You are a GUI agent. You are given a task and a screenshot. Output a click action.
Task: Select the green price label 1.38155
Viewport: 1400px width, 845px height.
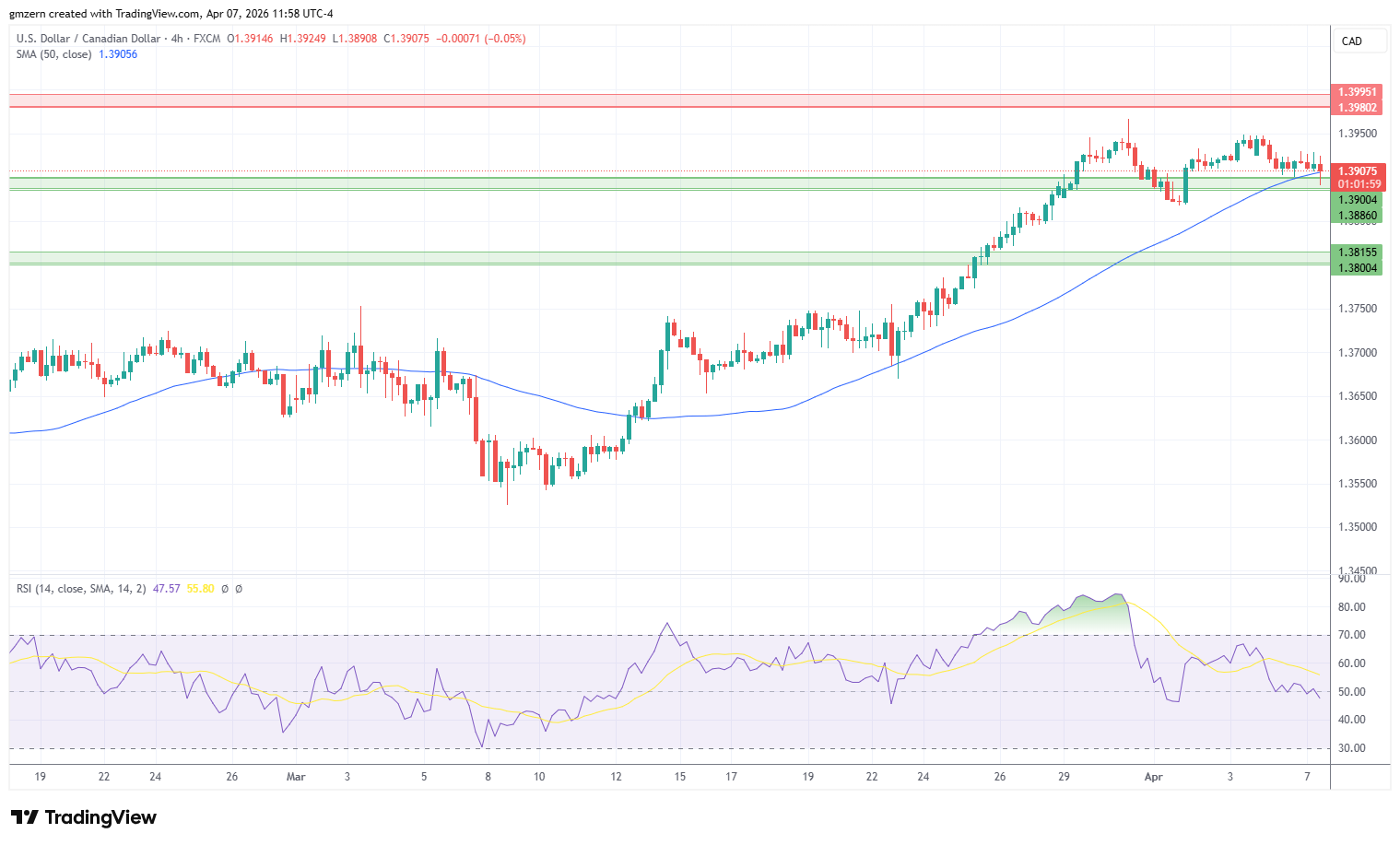[1357, 252]
